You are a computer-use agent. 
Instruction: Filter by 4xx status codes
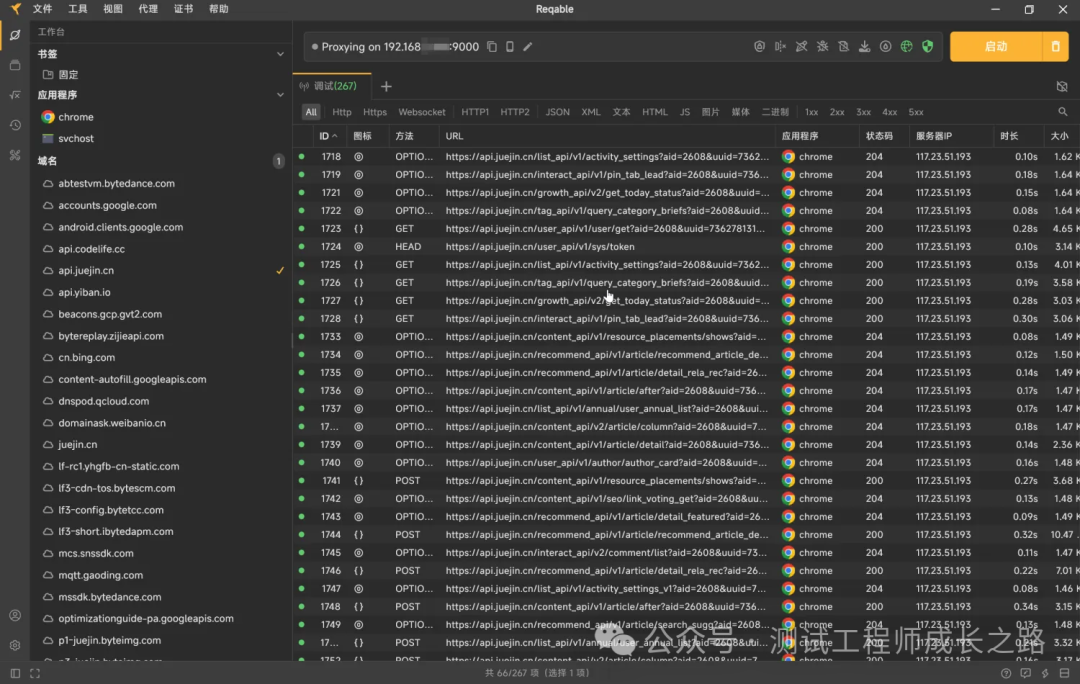coord(890,112)
